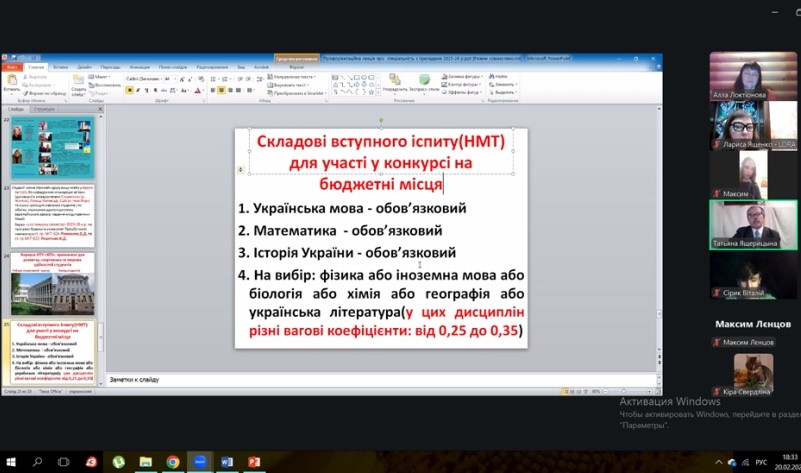Open the numbering list dropdown
This screenshot has height=473, width=801.
pos(226,79)
